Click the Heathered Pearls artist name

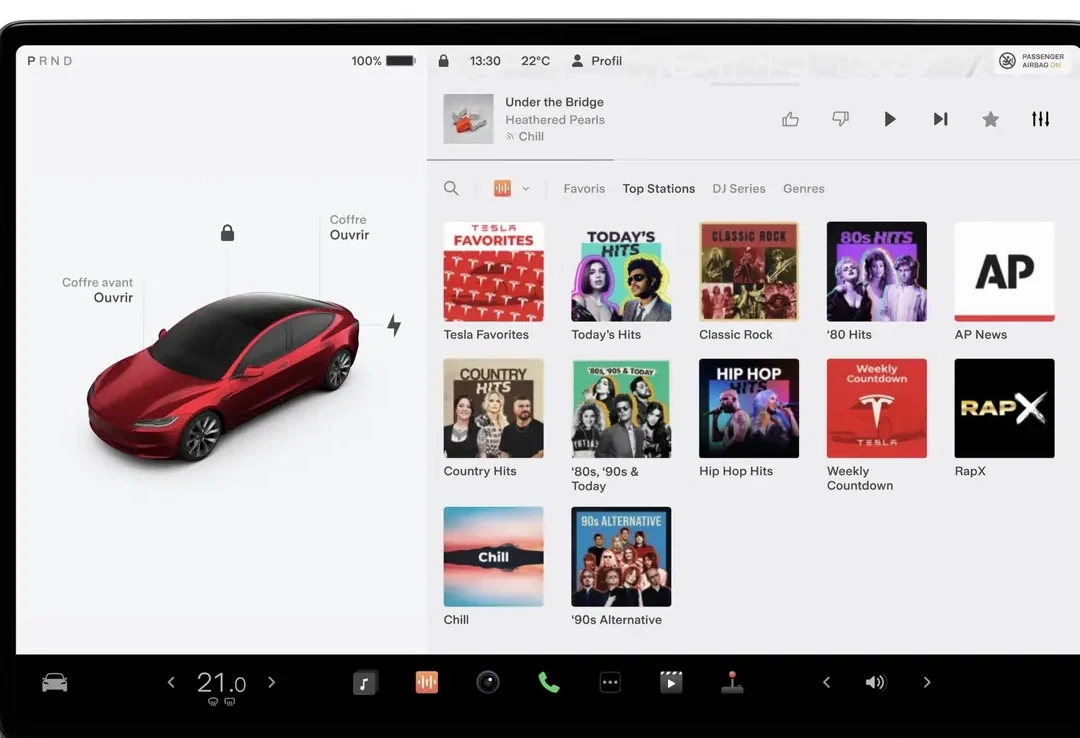pyautogui.click(x=554, y=119)
